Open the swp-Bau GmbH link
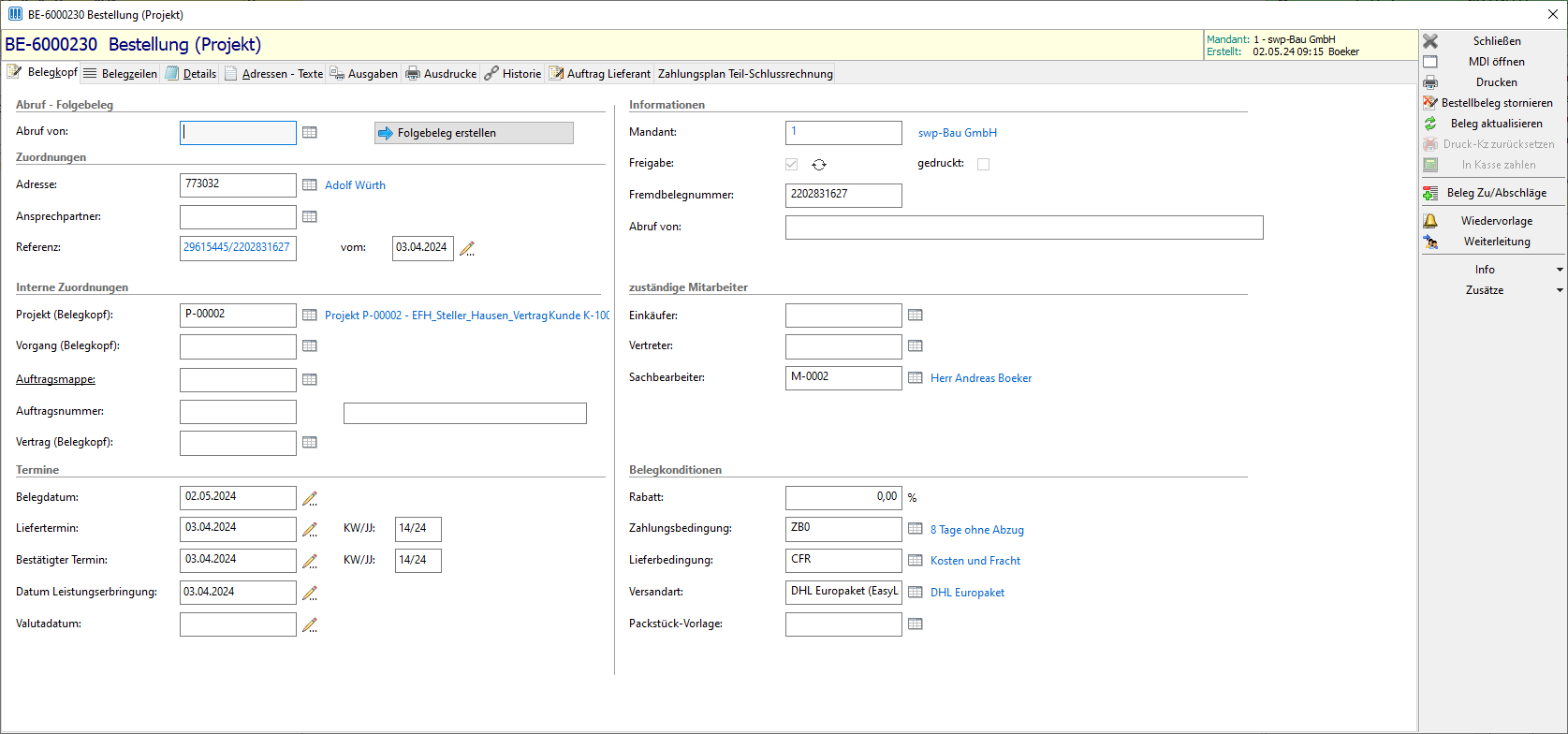 pyautogui.click(x=958, y=133)
